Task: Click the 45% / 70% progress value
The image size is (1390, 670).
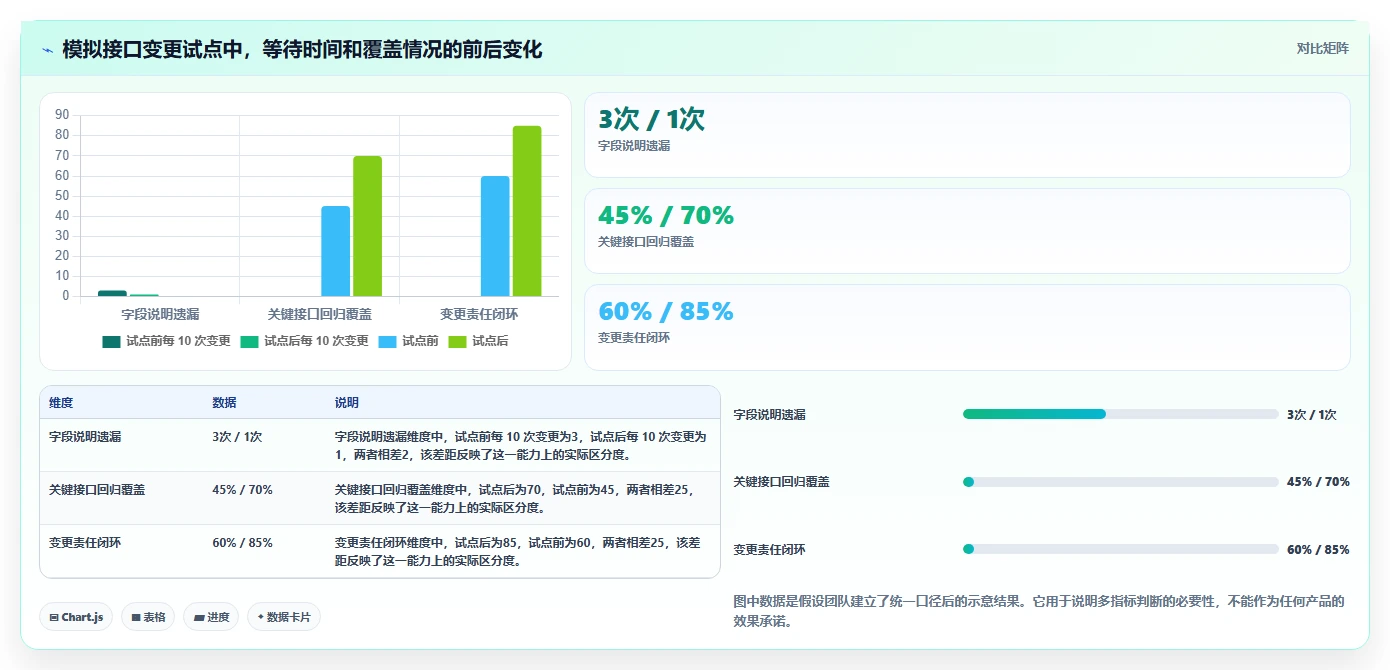Action: pyautogui.click(x=1318, y=482)
